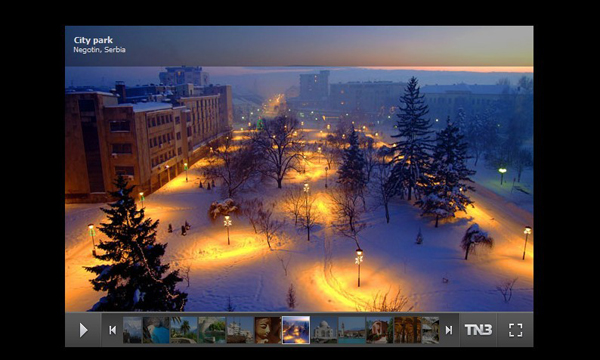The image size is (600, 360).
Task: Open the seaside tower thumbnail
Action: [352, 330]
